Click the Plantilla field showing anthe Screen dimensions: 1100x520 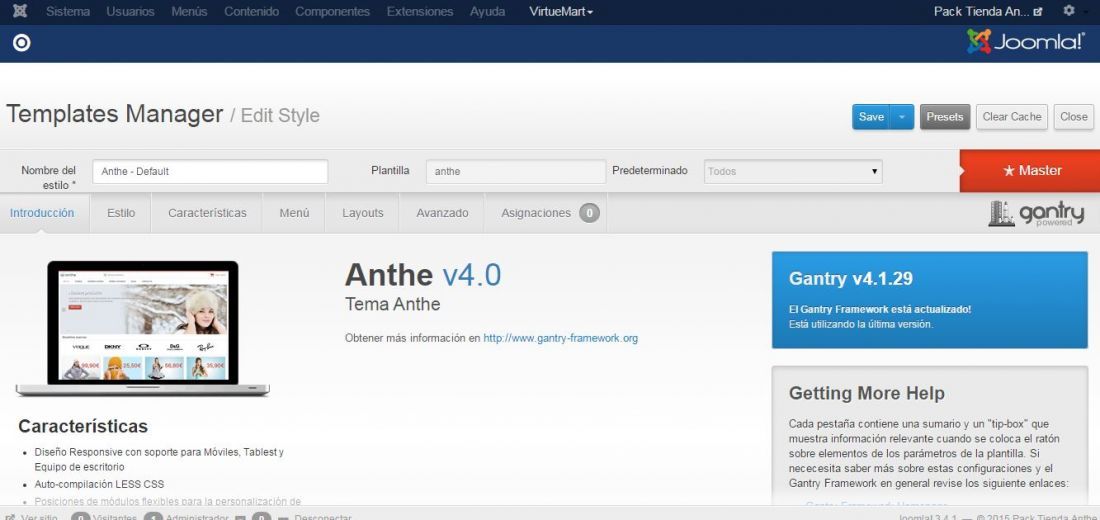516,171
